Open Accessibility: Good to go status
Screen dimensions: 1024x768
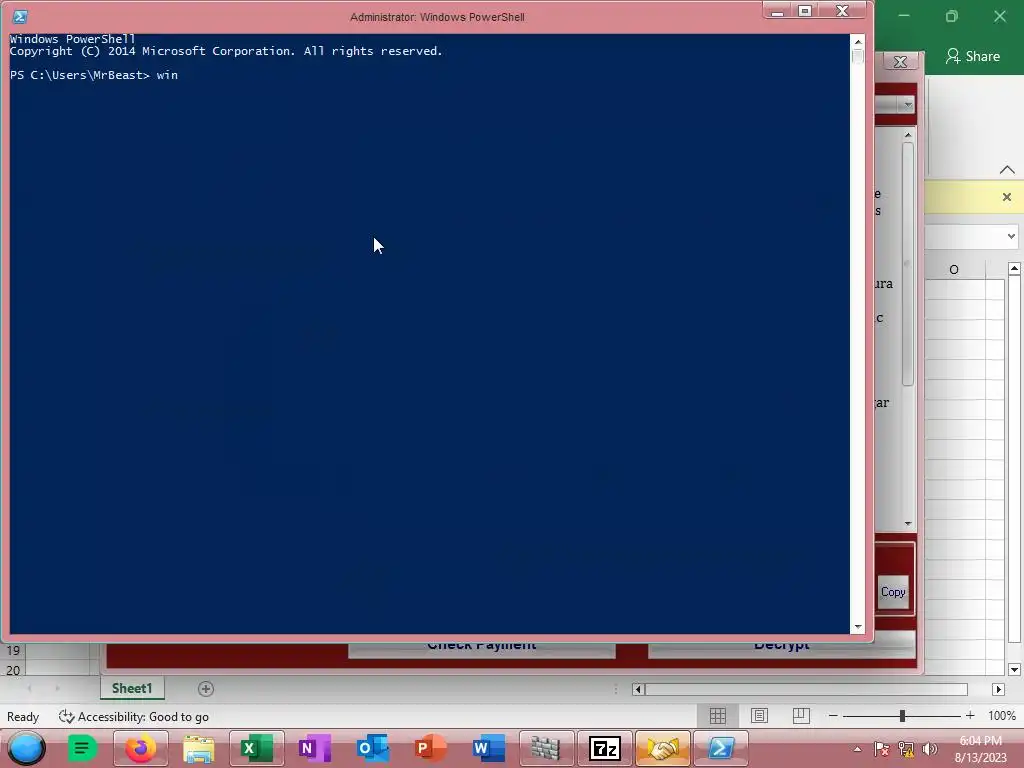tap(134, 716)
